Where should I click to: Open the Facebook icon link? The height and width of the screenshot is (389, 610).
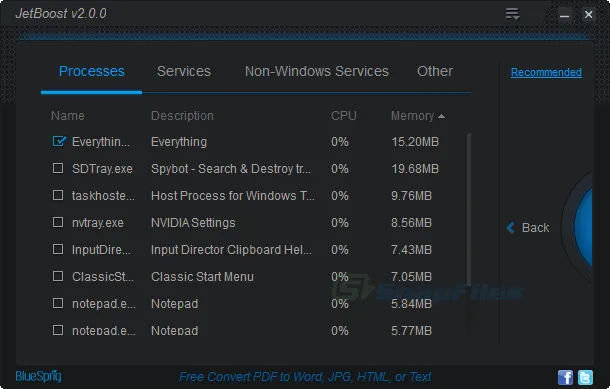(565, 377)
